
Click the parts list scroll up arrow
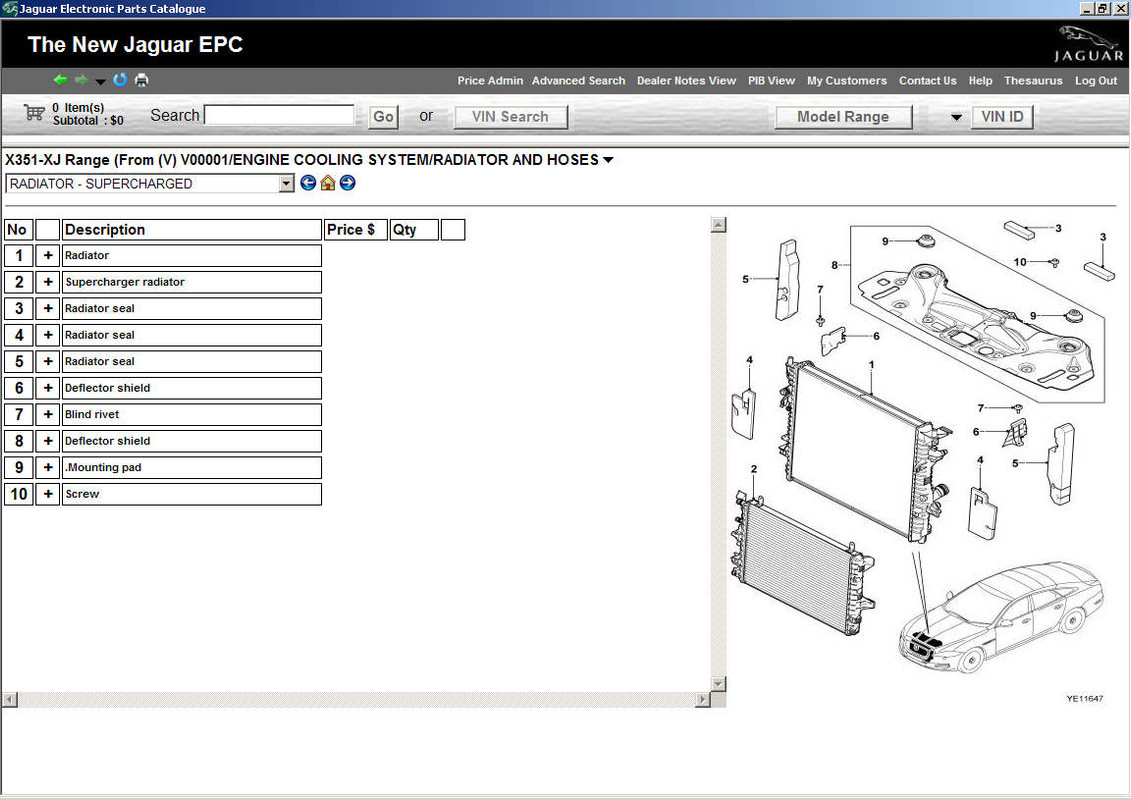(x=718, y=224)
